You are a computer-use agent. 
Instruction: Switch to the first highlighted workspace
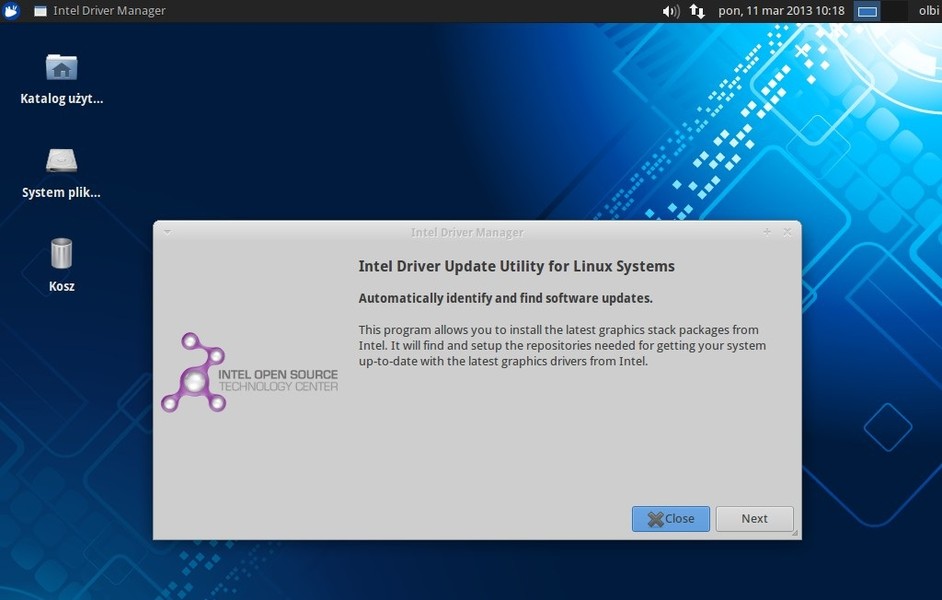[x=867, y=11]
